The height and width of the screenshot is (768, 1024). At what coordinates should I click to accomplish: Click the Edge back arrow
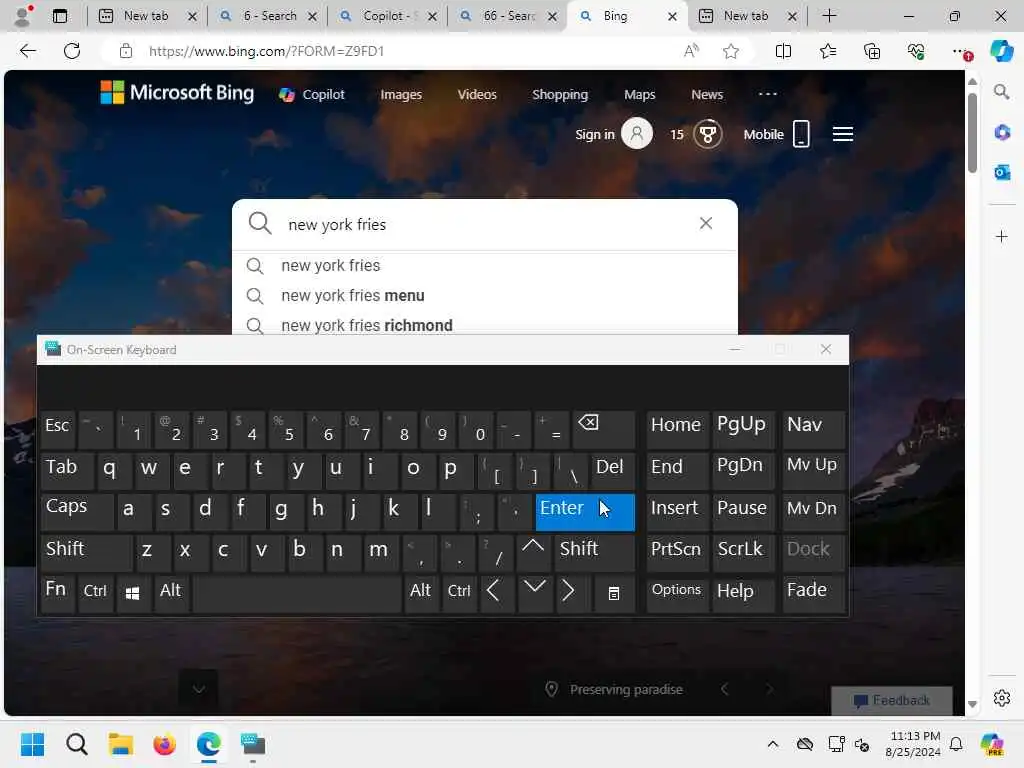[x=27, y=51]
